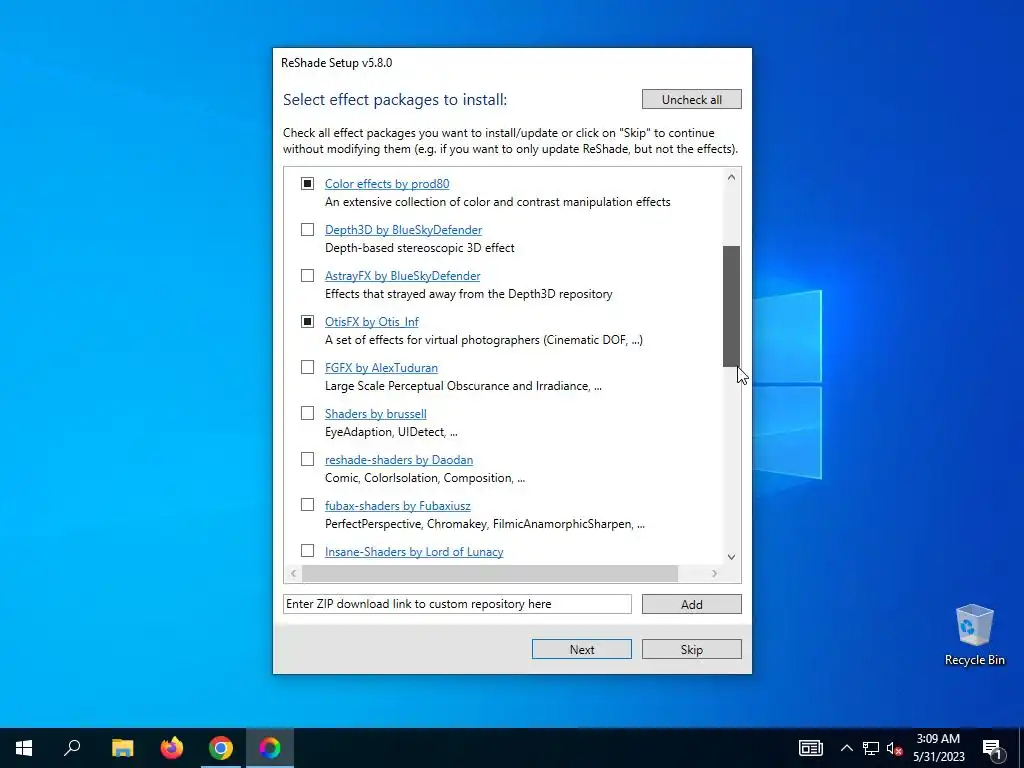Viewport: 1024px width, 768px height.
Task: Open the notification center icon
Action: 993,748
